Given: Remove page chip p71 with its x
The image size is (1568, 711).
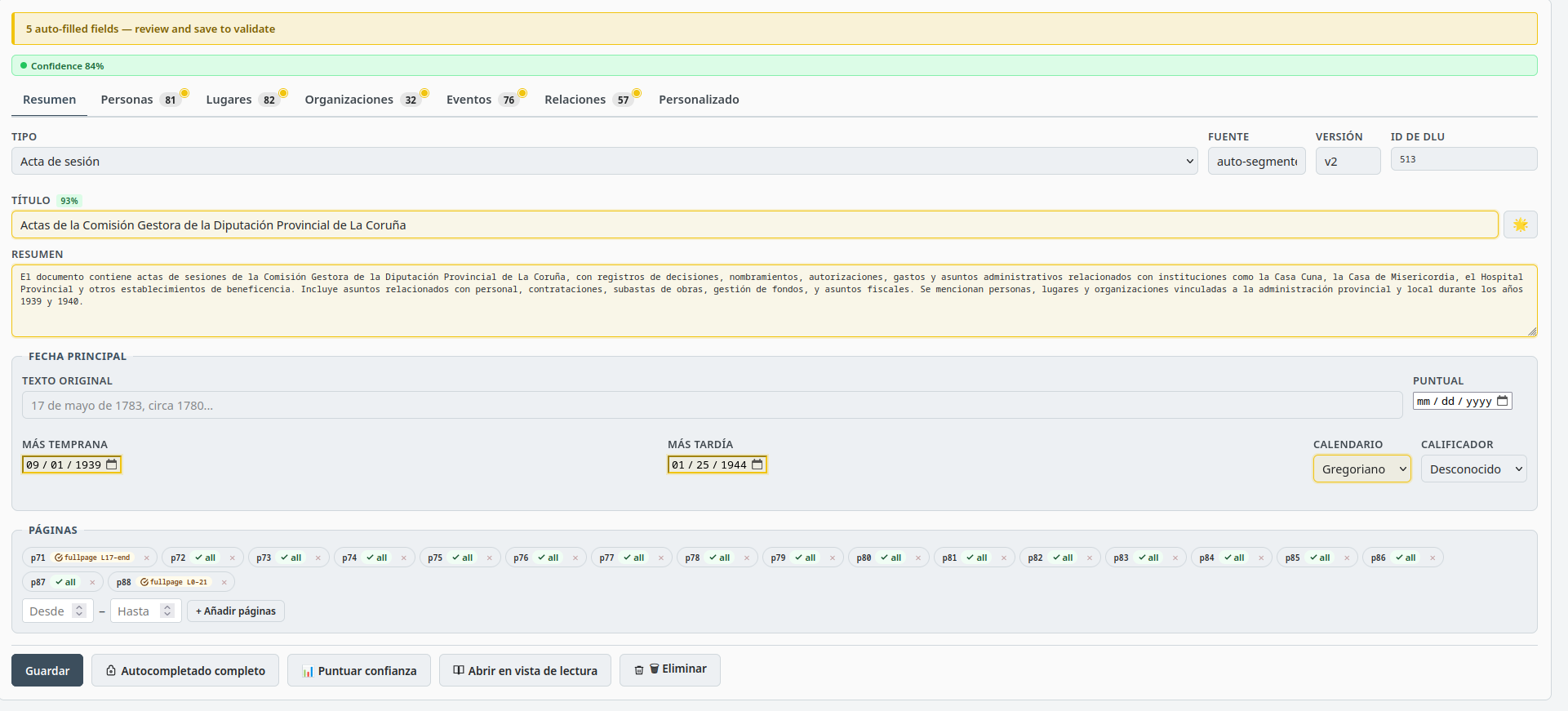Looking at the screenshot, I should (147, 558).
